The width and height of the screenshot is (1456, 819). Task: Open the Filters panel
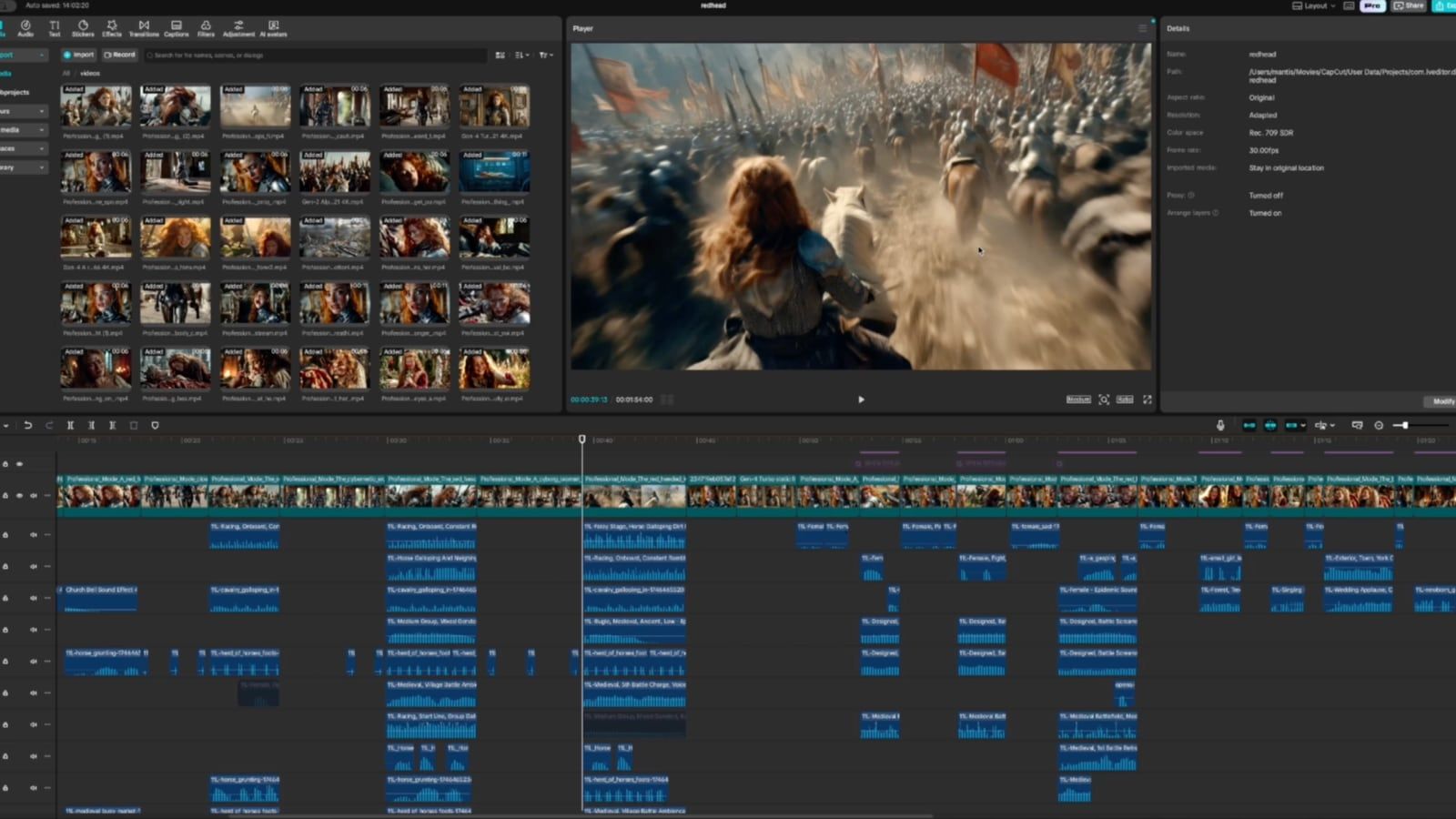tap(206, 28)
